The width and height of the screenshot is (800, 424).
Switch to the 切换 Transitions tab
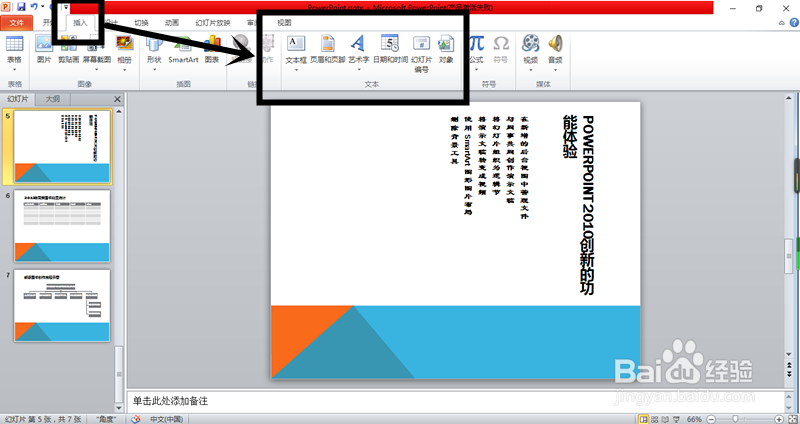tap(141, 22)
